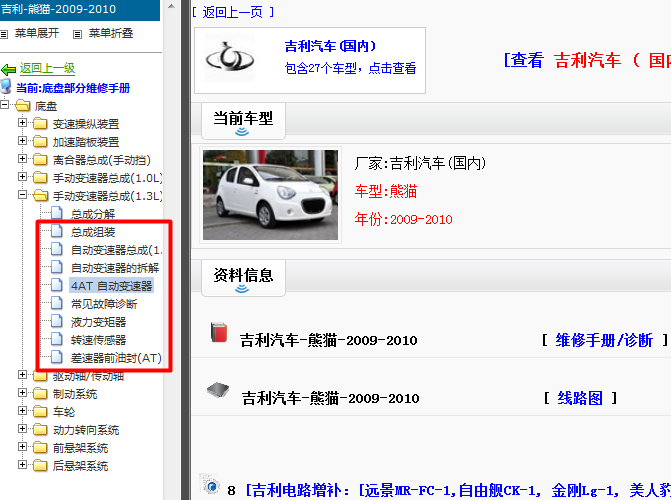Collapse the 底盘 root tree node
The height and width of the screenshot is (500, 671).
click(x=4, y=104)
